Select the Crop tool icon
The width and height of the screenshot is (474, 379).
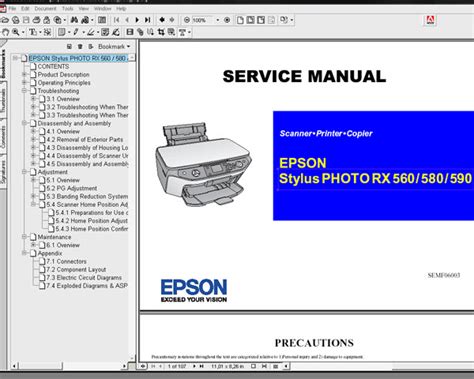161,32
